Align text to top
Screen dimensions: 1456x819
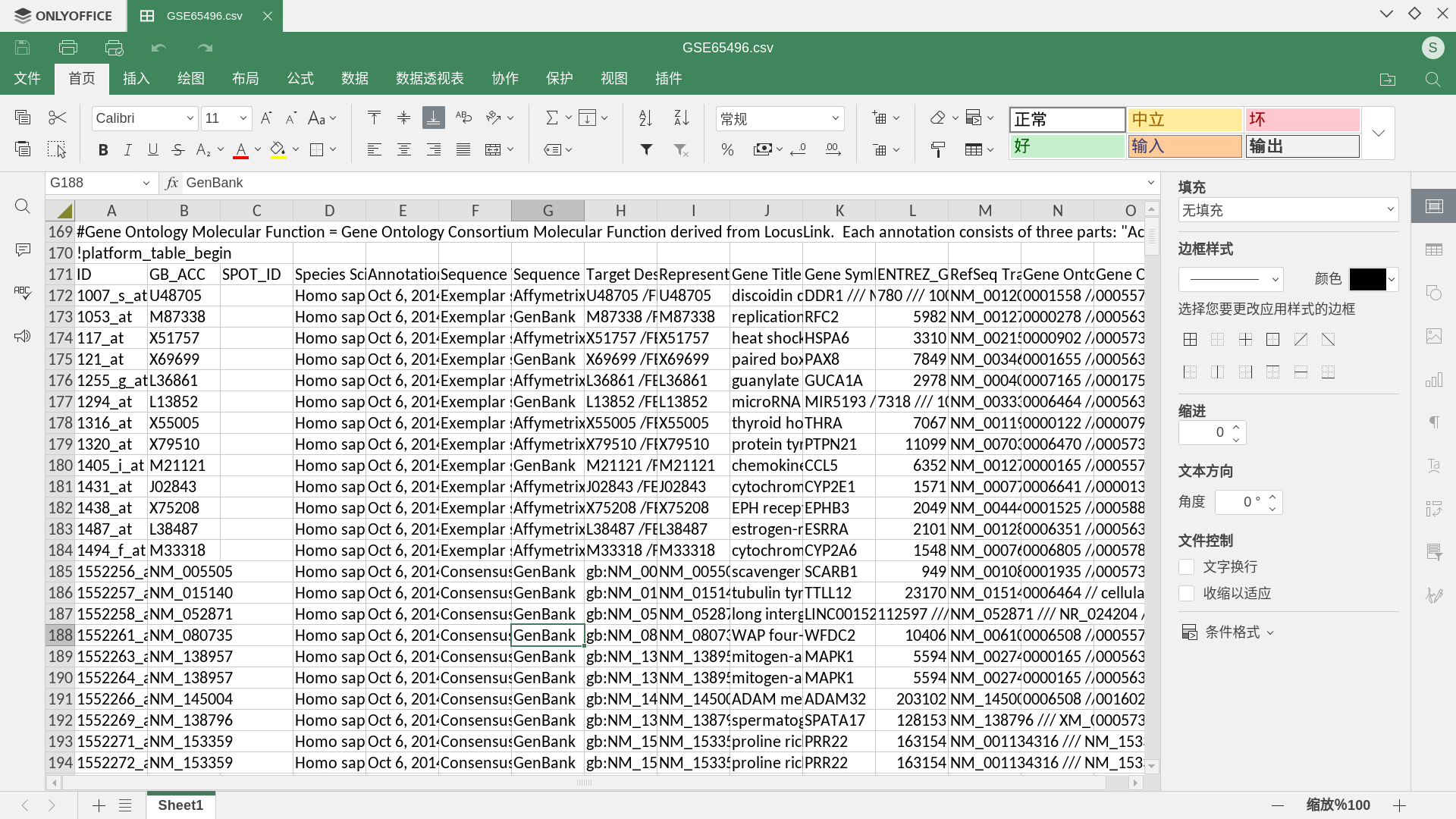(x=374, y=118)
